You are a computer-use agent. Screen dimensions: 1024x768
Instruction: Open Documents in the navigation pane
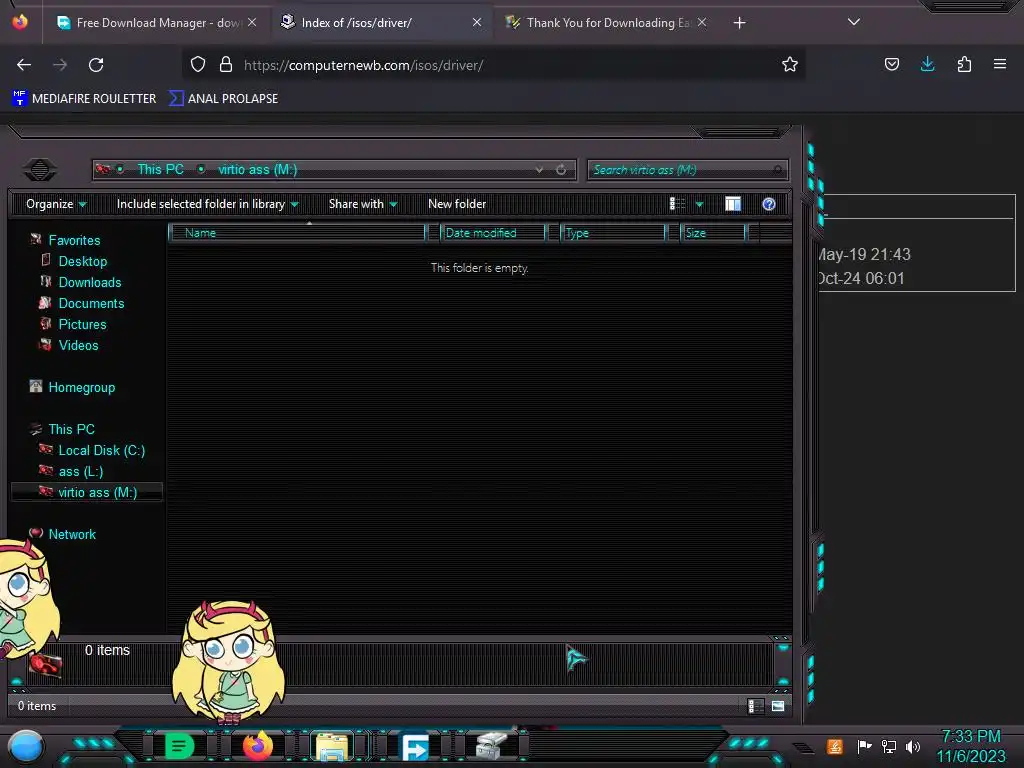pos(82,303)
